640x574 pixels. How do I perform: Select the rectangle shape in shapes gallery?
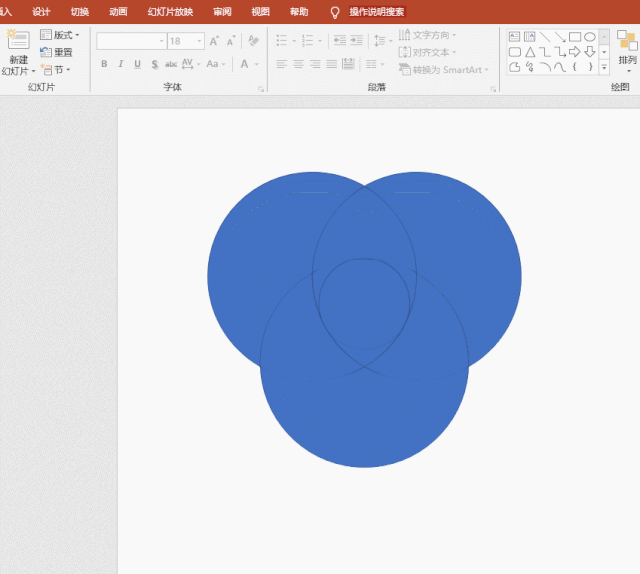point(575,37)
